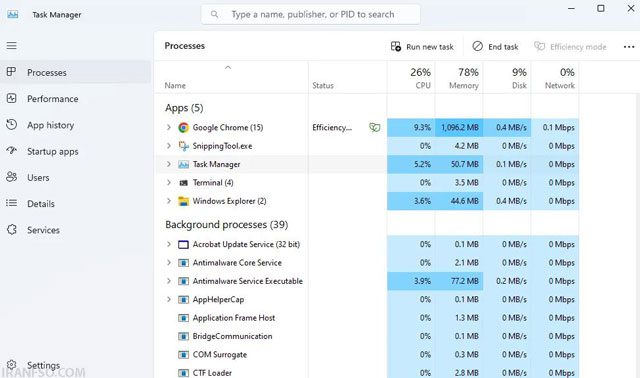This screenshot has width=640, height=378.
Task: Expand the Acrobat Update Service group
Action: tap(169, 244)
